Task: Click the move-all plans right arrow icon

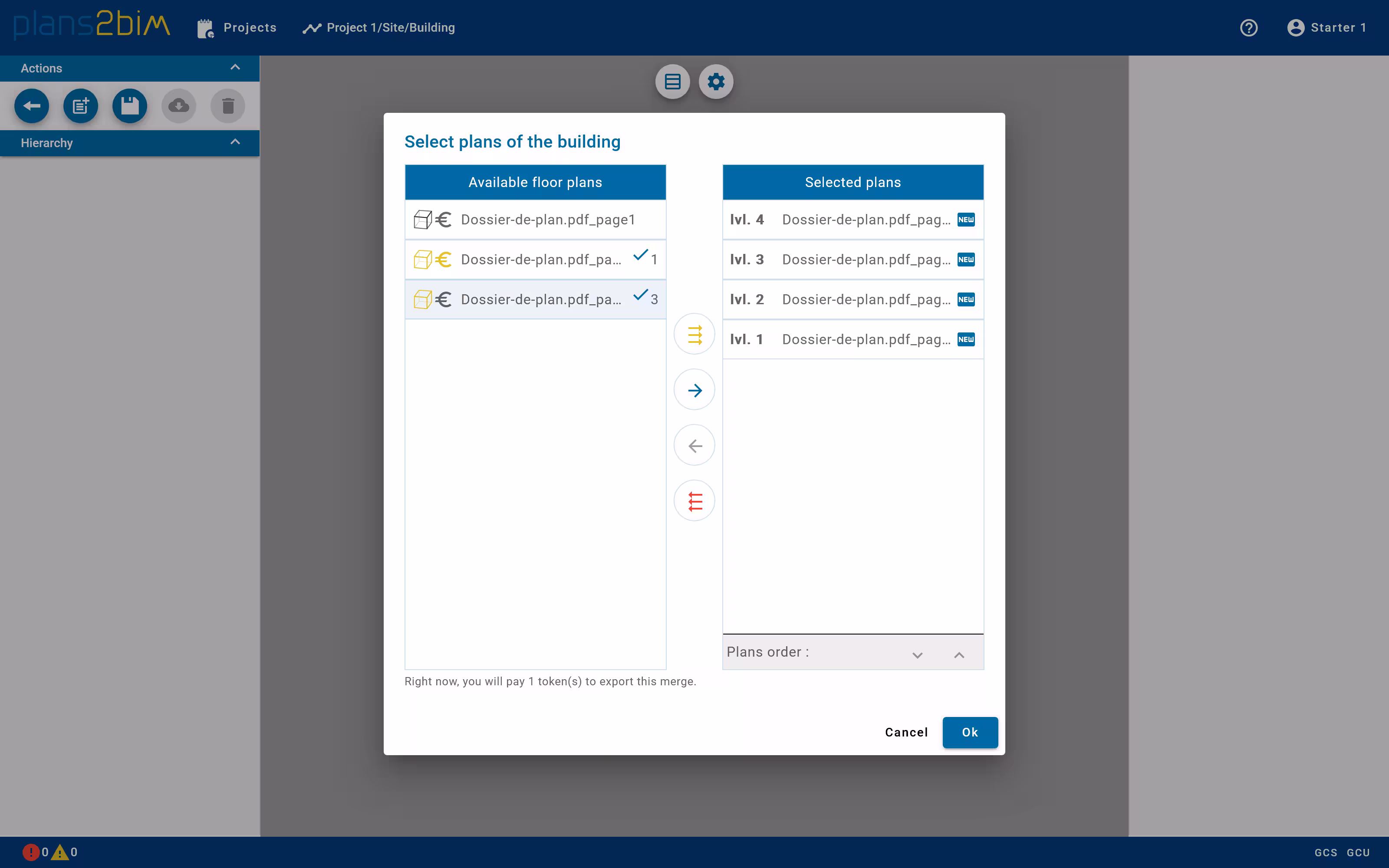Action: pos(694,334)
